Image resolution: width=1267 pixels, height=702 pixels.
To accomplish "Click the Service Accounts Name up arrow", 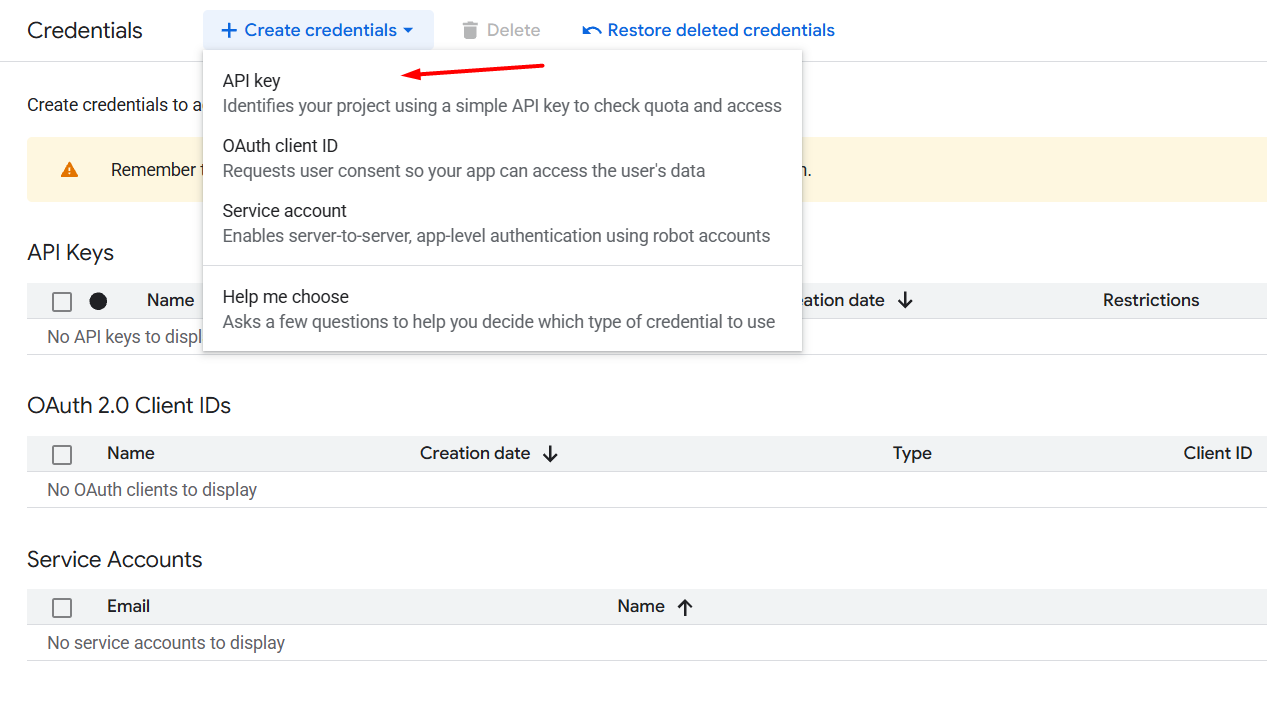I will click(685, 607).
